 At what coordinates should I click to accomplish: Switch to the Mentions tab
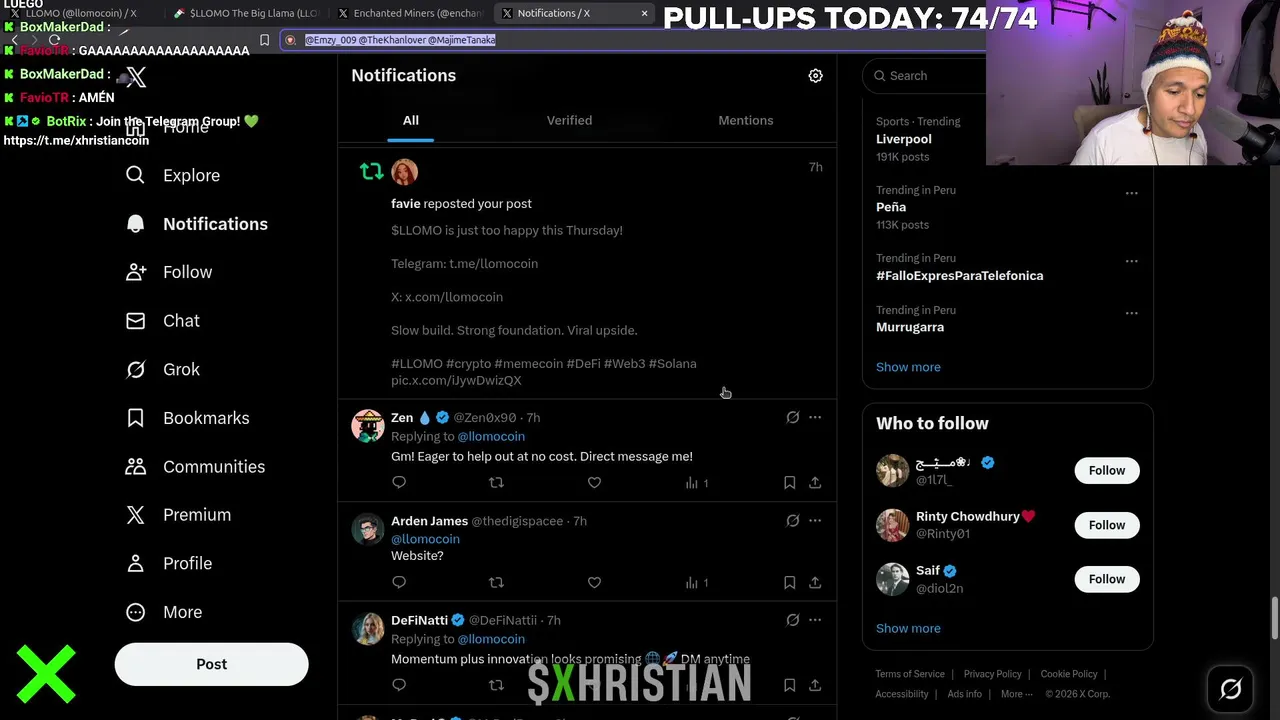point(746,120)
